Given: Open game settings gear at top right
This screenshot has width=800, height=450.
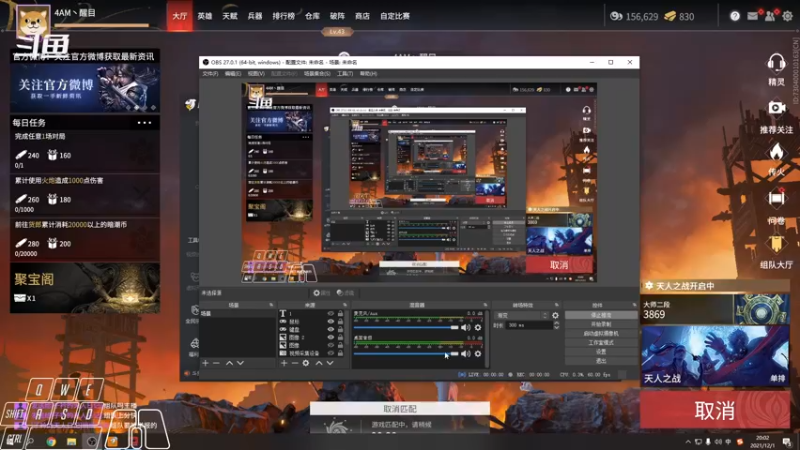Looking at the screenshot, I should click(x=788, y=16).
